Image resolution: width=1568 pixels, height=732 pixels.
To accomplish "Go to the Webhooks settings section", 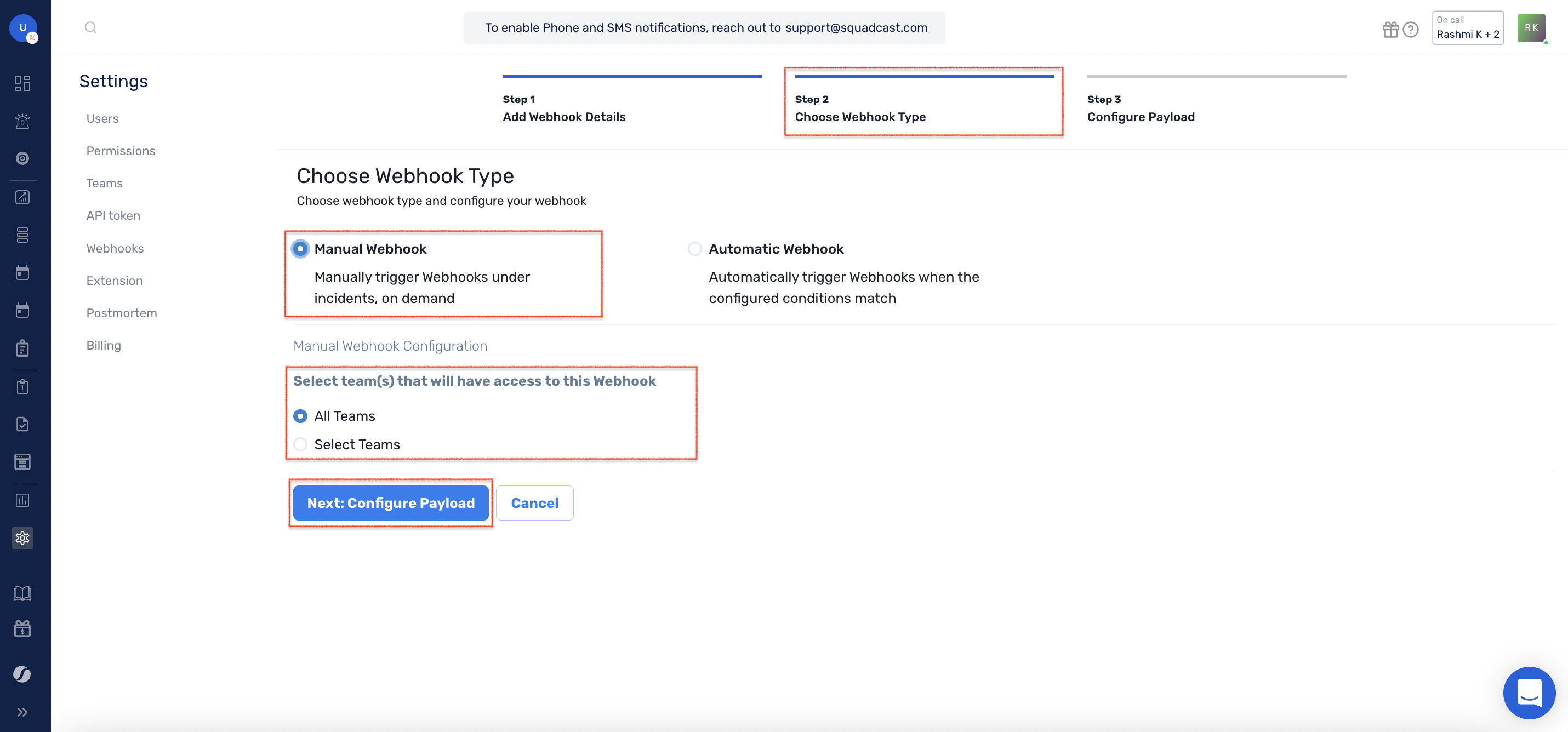I will [x=115, y=248].
